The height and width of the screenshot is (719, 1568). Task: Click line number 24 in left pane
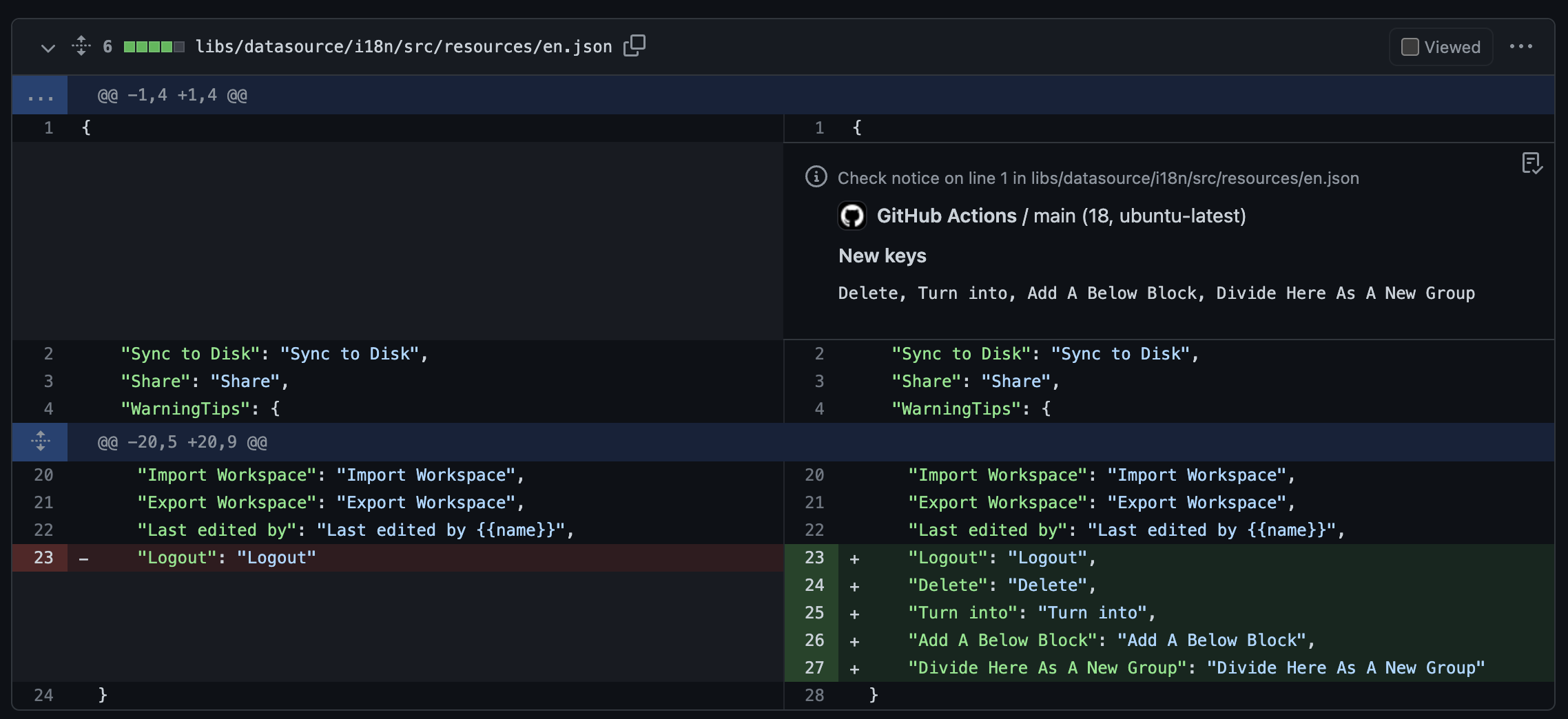[x=40, y=695]
